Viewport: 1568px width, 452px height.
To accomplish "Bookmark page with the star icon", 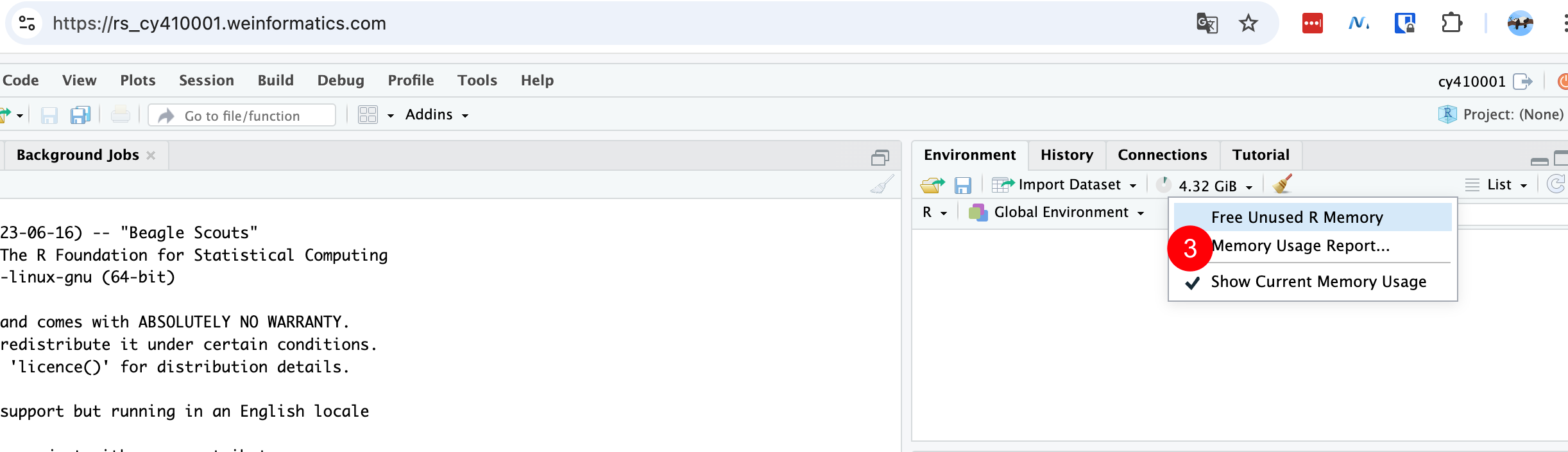I will click(x=1248, y=24).
